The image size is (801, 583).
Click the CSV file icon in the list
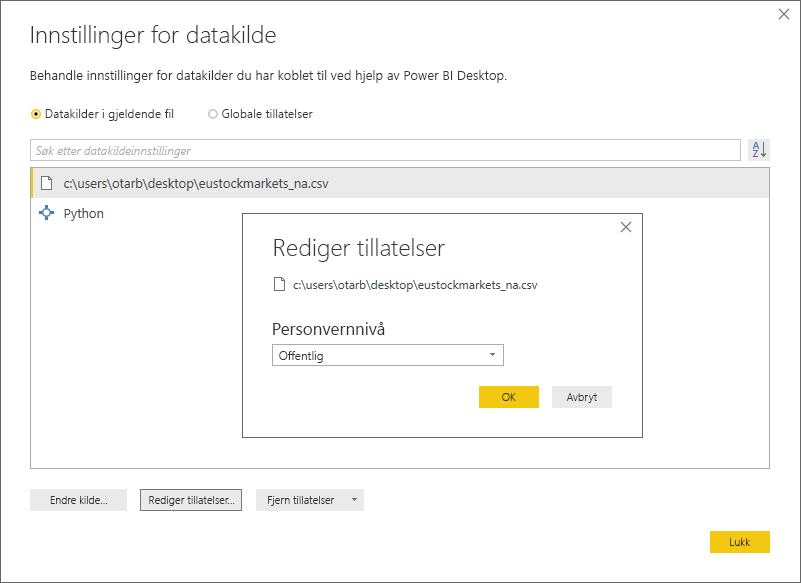click(x=45, y=183)
